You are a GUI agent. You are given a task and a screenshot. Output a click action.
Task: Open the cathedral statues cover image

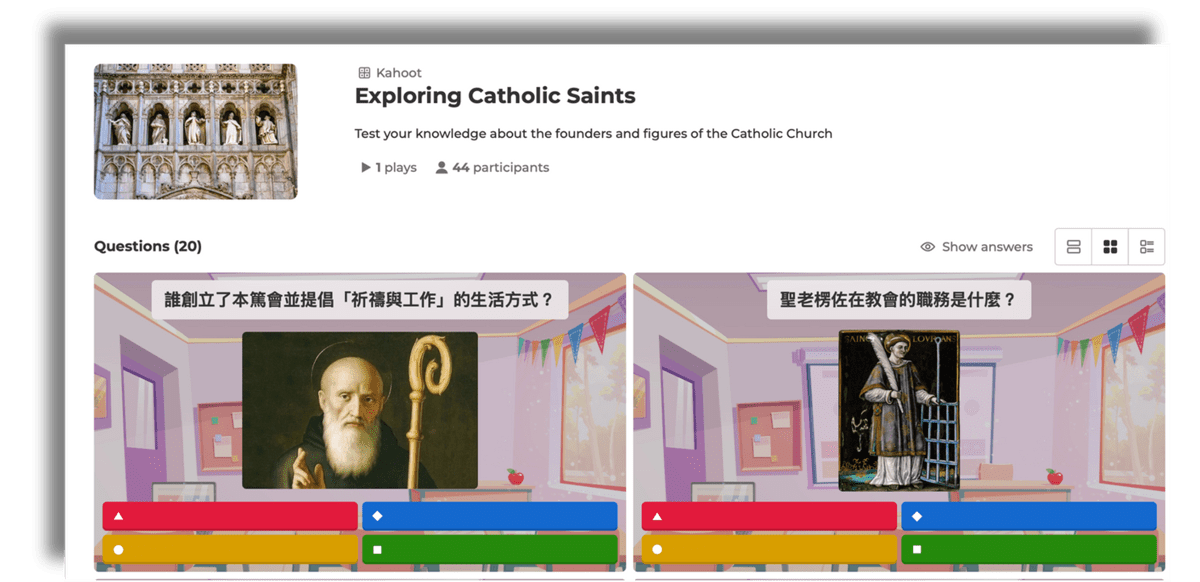coord(195,131)
